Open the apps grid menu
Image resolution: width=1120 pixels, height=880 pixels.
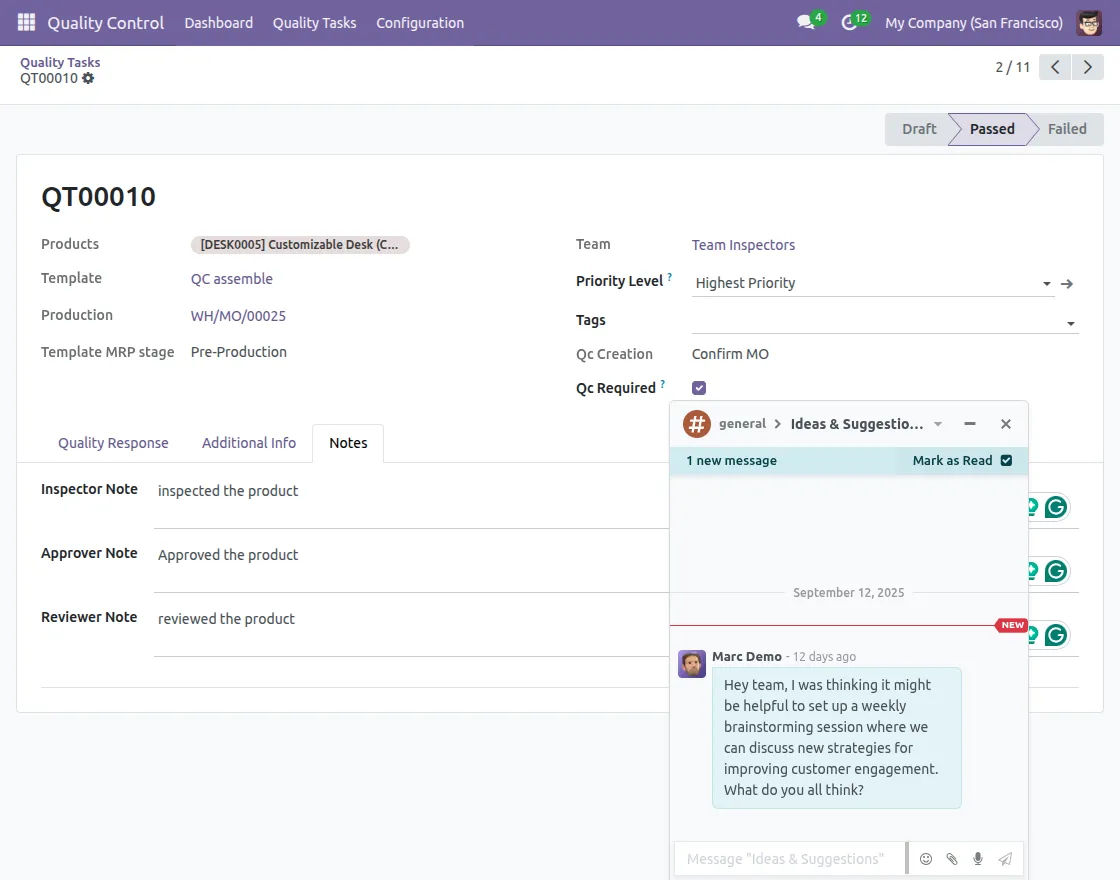click(26, 22)
